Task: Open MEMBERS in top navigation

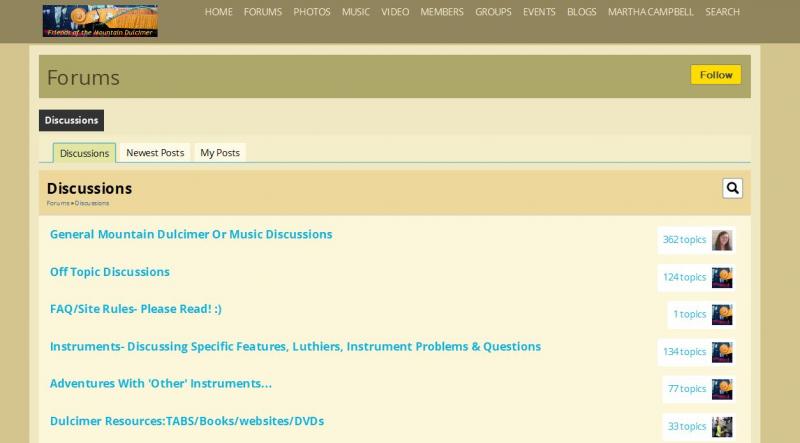Action: point(442,12)
